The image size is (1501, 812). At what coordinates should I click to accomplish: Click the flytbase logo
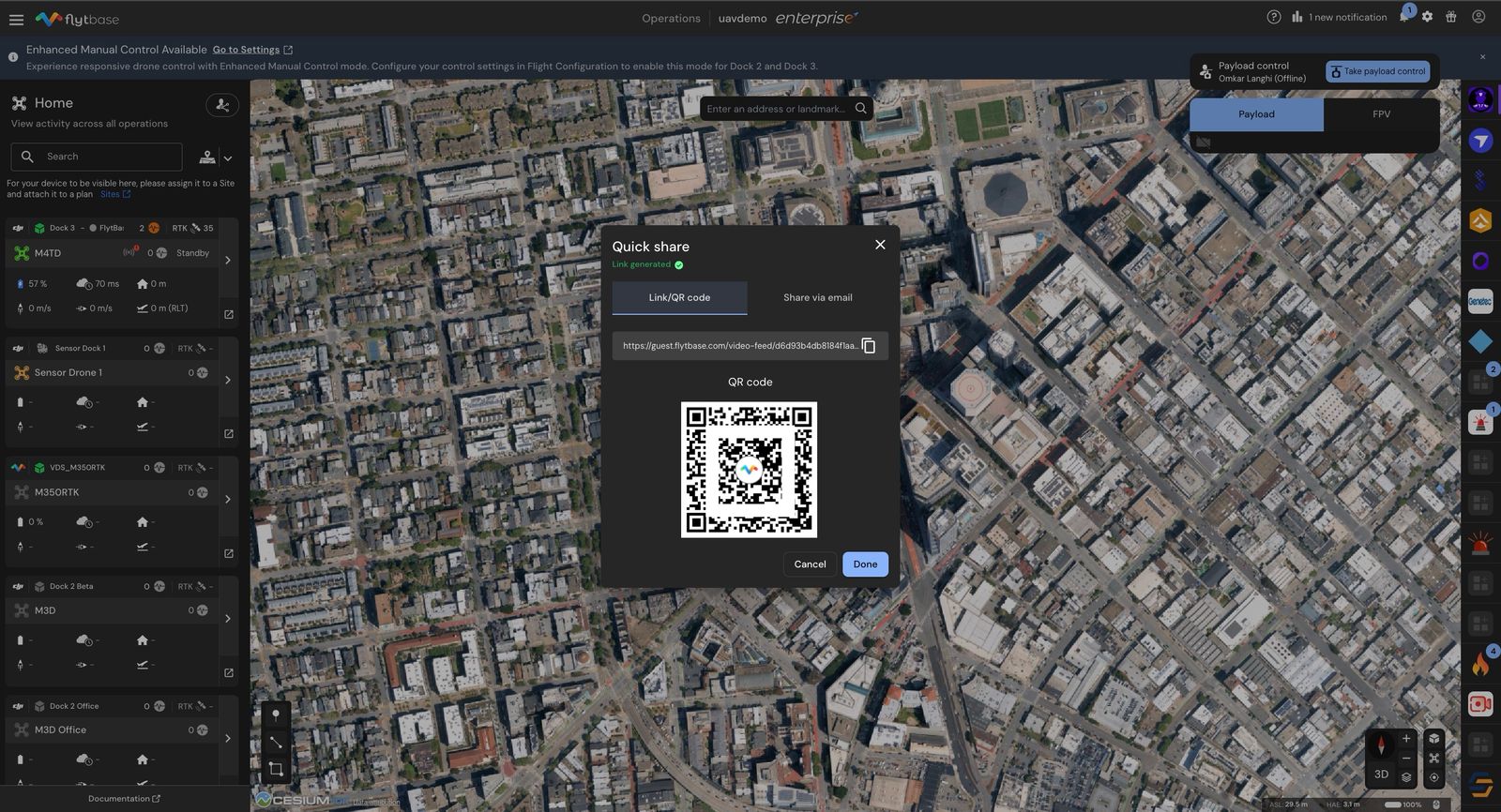[x=77, y=19]
